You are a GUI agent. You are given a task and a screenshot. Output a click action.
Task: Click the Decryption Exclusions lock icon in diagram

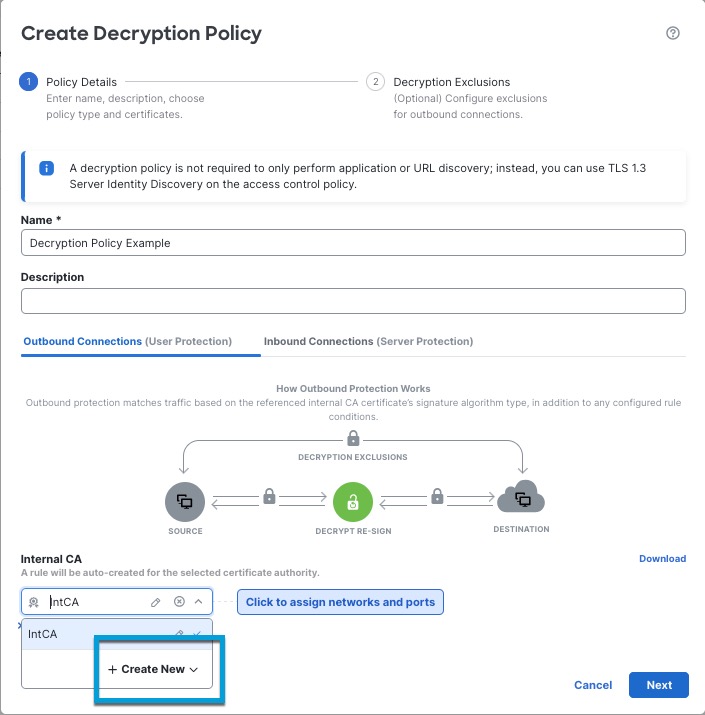pyautogui.click(x=352, y=439)
